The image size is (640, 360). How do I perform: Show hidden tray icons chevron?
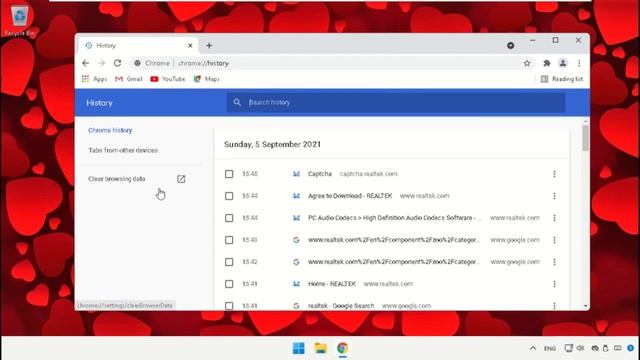pos(533,348)
